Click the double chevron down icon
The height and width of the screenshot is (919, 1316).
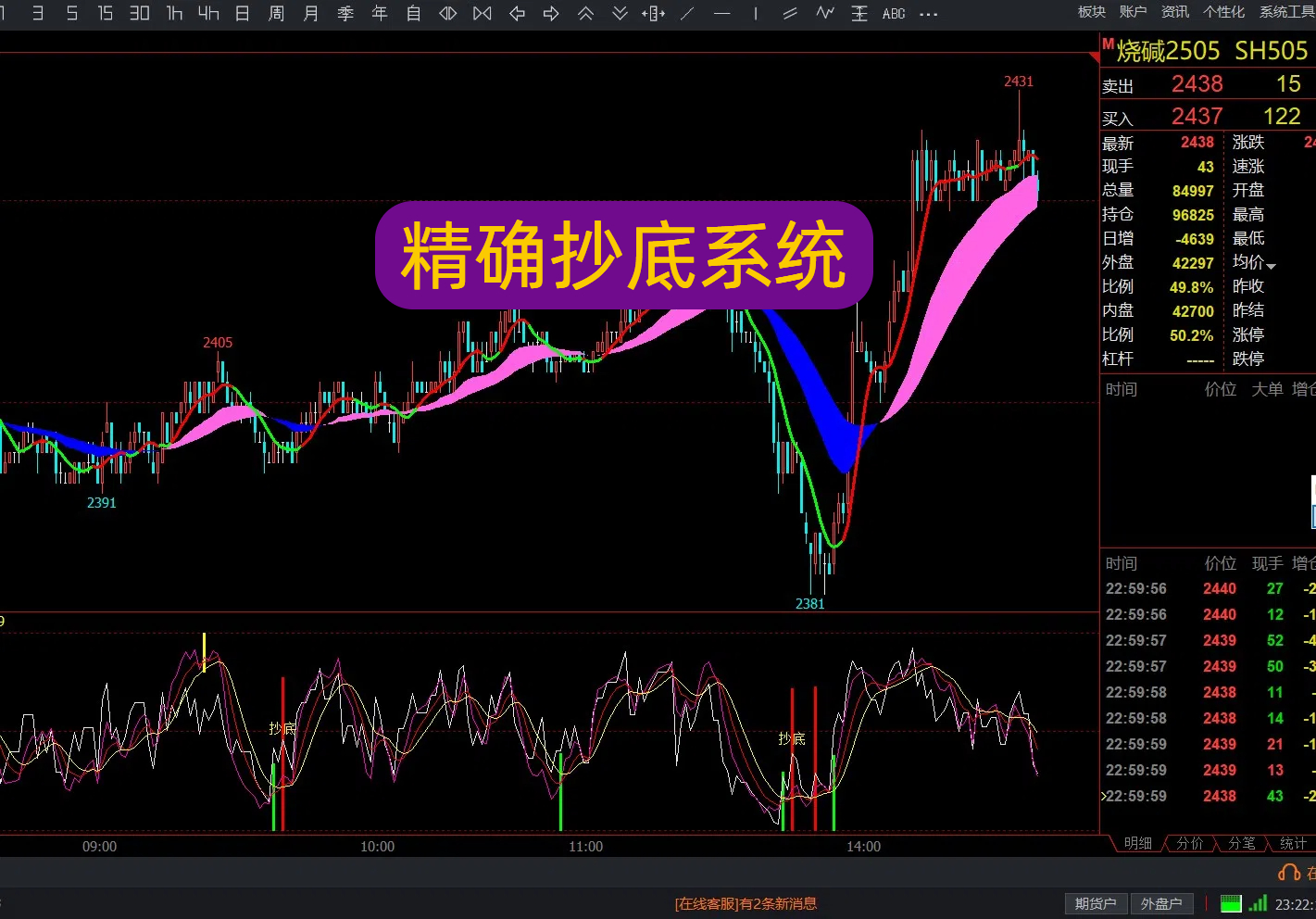(620, 13)
